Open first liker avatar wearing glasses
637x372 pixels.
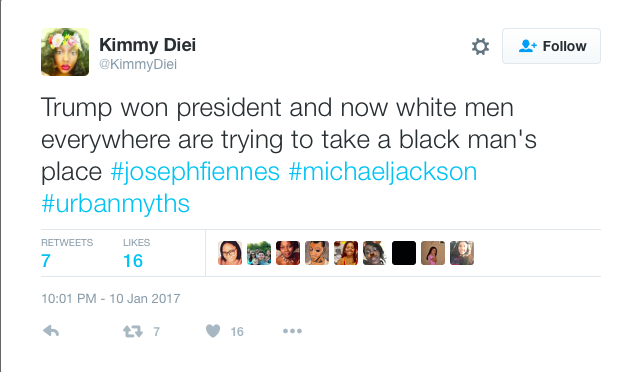coord(230,253)
